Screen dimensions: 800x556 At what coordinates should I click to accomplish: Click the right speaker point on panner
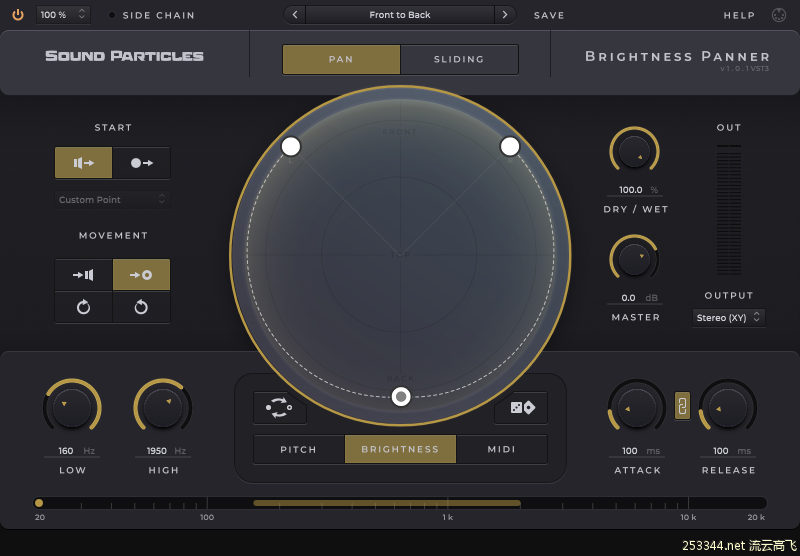point(510,146)
